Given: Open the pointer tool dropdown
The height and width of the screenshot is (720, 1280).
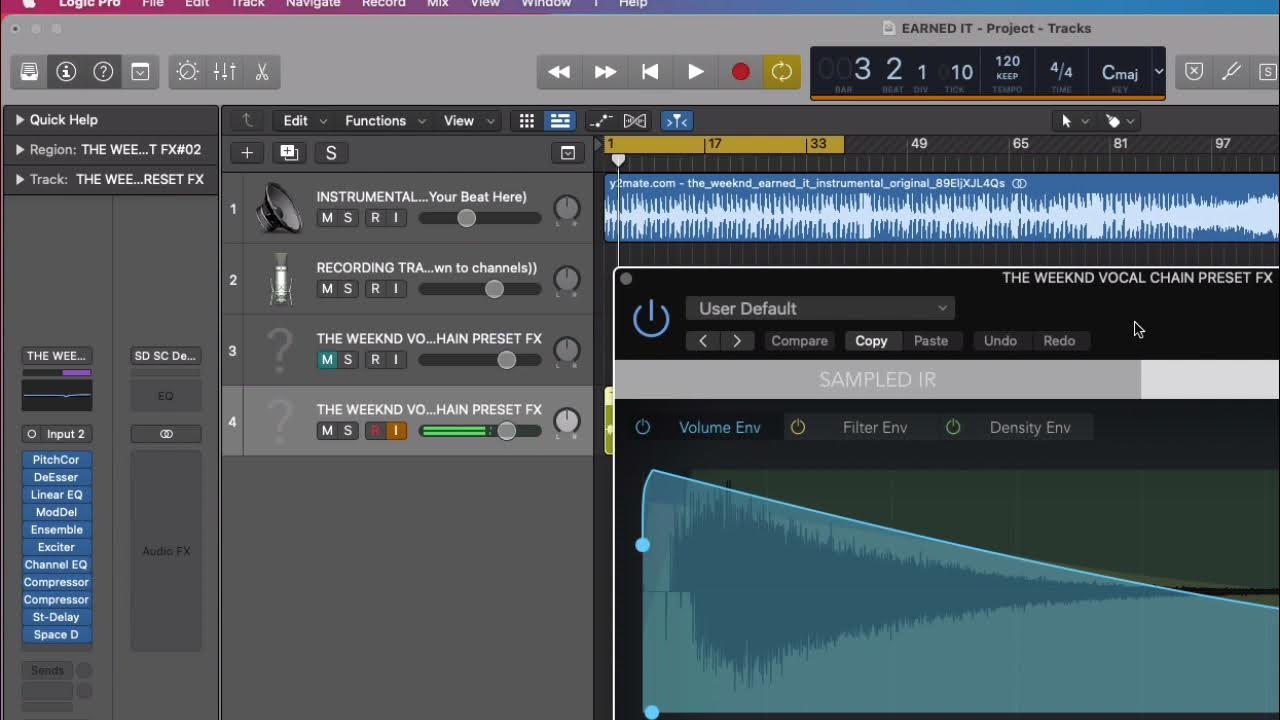Looking at the screenshot, I should tap(1074, 121).
